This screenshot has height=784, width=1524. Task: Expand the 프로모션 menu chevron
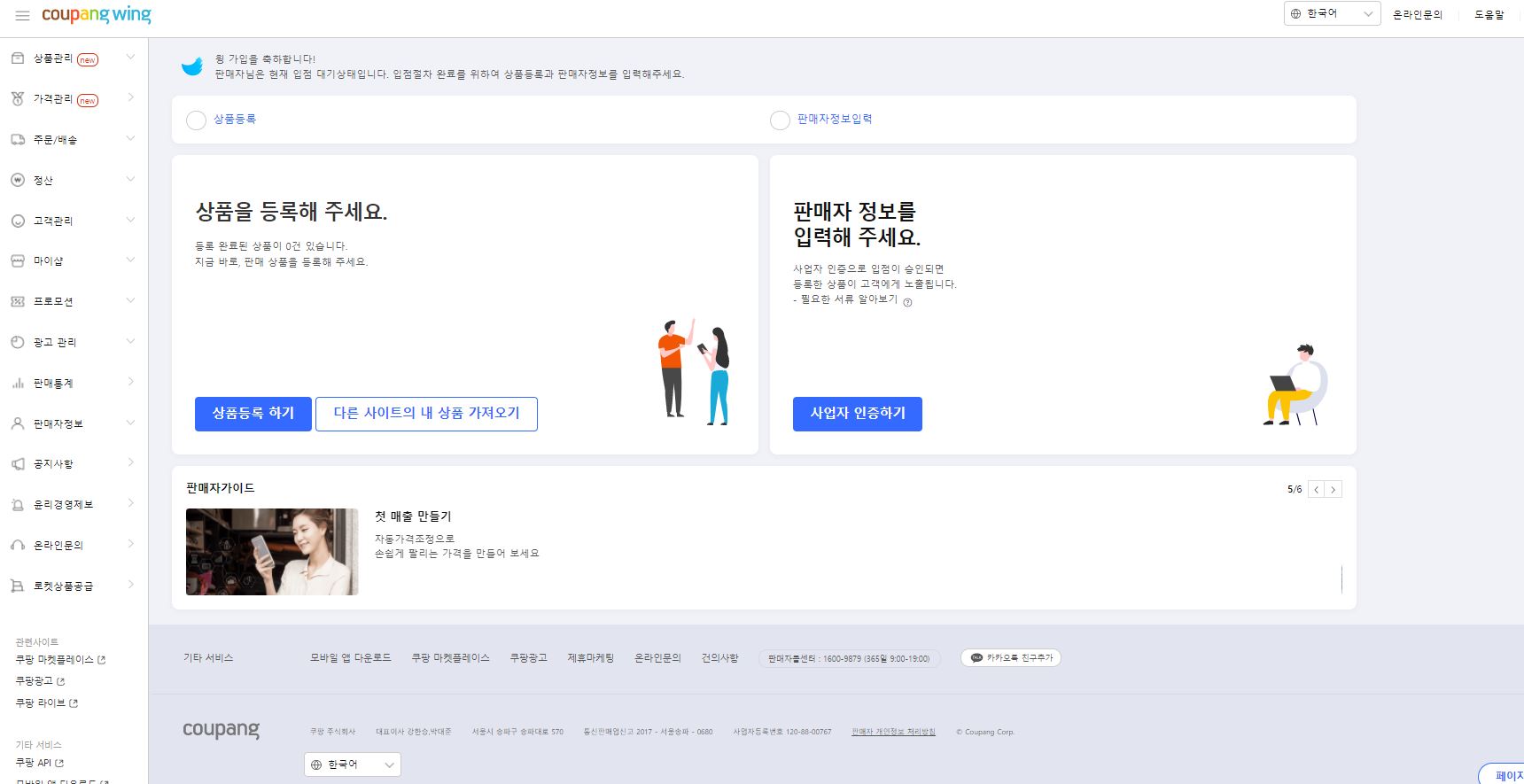[131, 300]
